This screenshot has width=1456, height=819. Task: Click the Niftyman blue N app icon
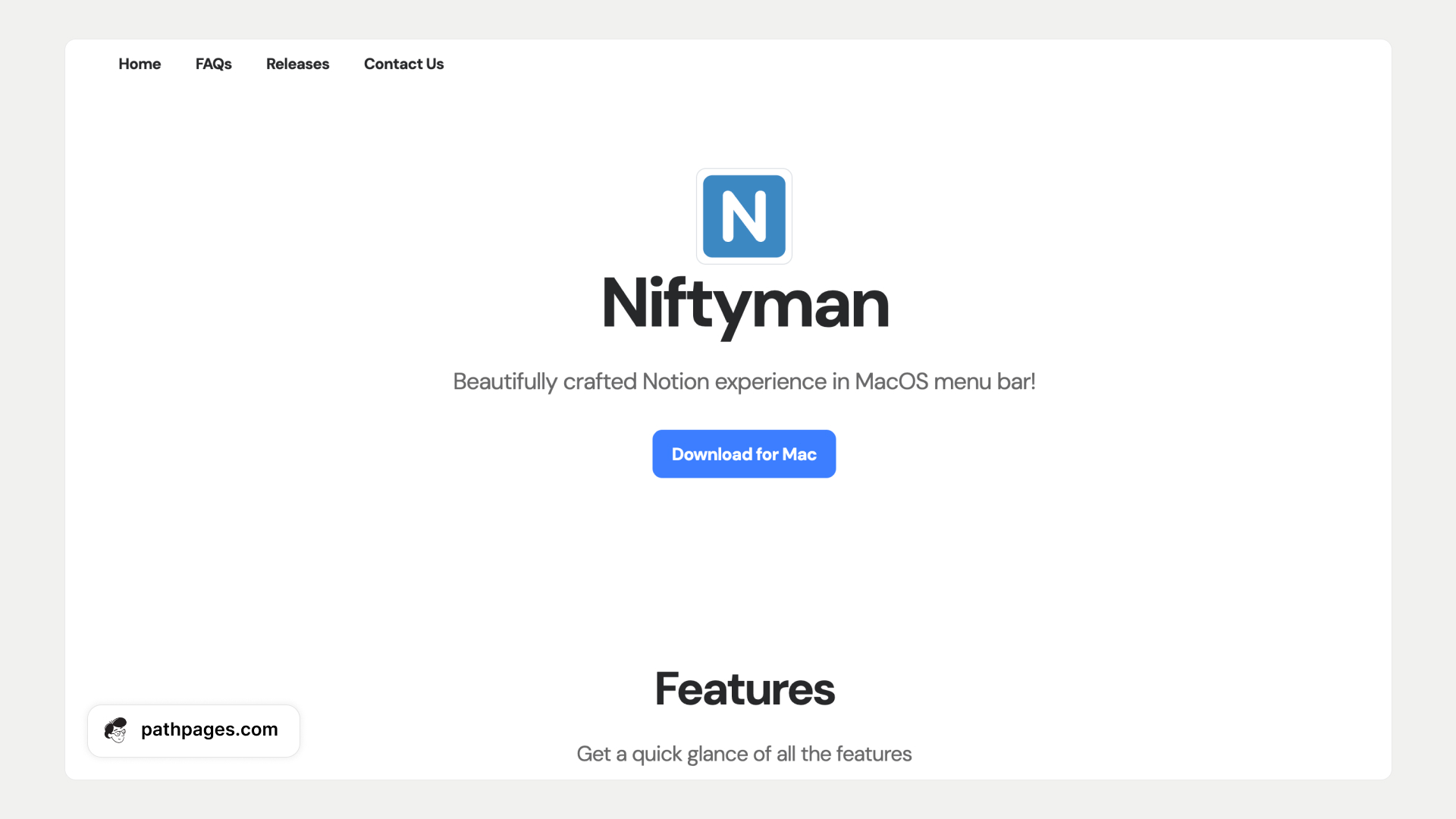(744, 216)
